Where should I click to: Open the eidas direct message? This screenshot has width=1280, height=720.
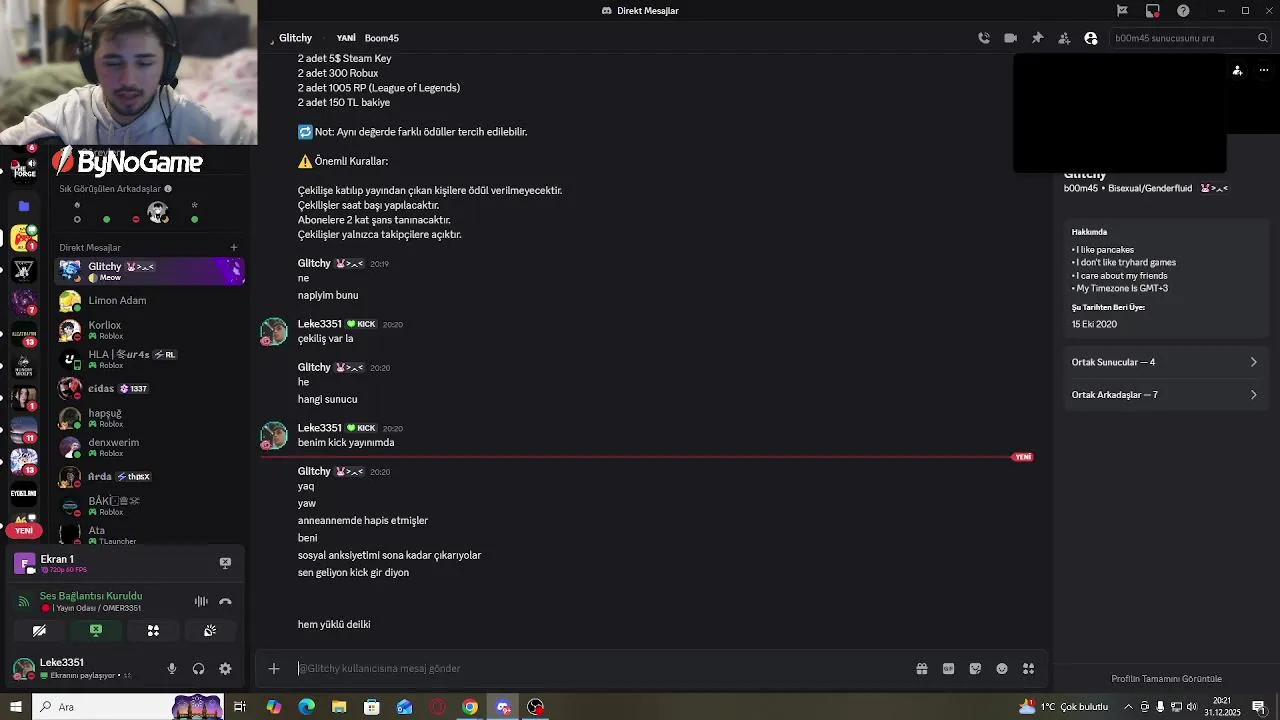tap(149, 388)
